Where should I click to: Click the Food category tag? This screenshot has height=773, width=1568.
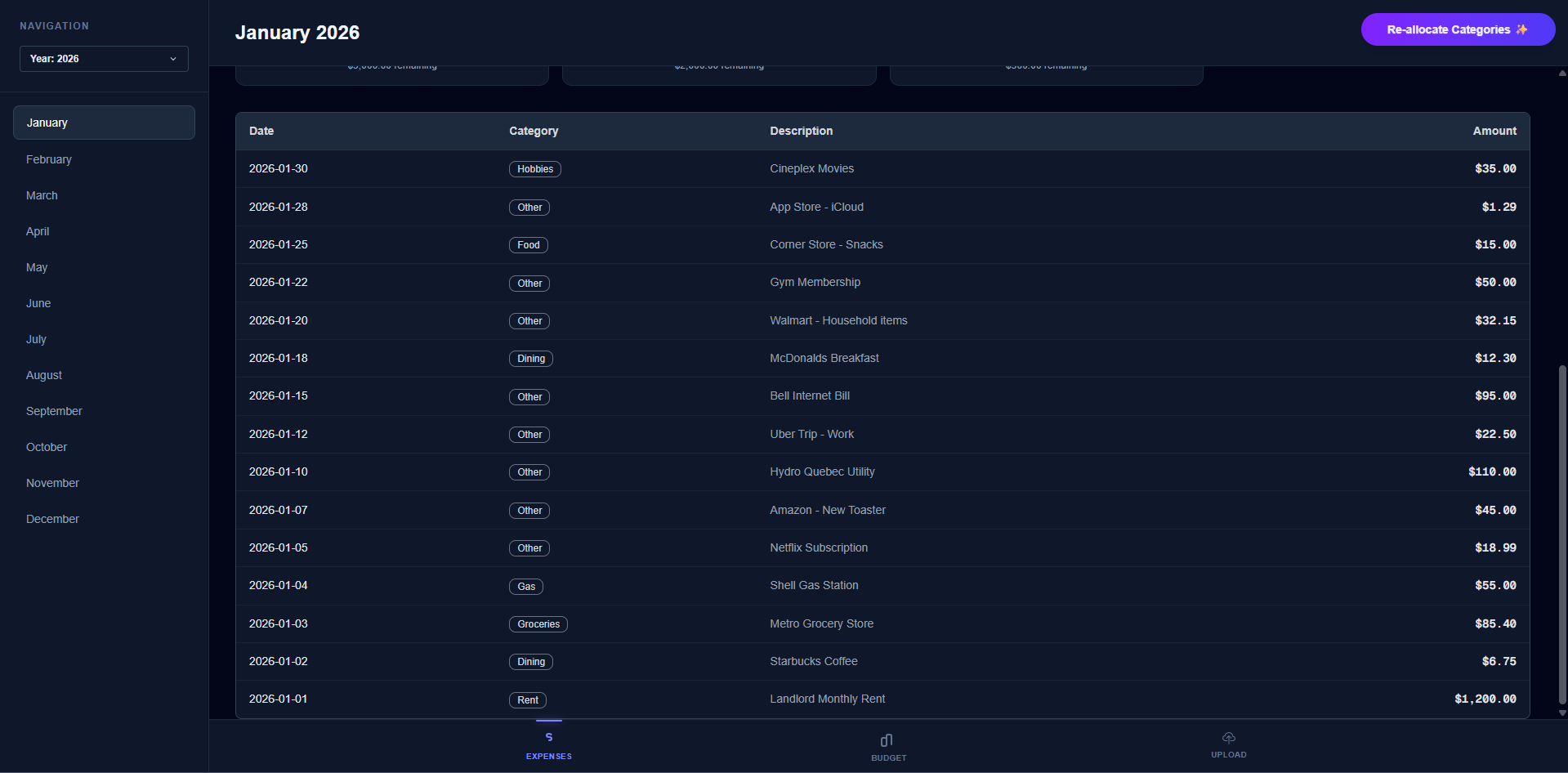click(529, 245)
